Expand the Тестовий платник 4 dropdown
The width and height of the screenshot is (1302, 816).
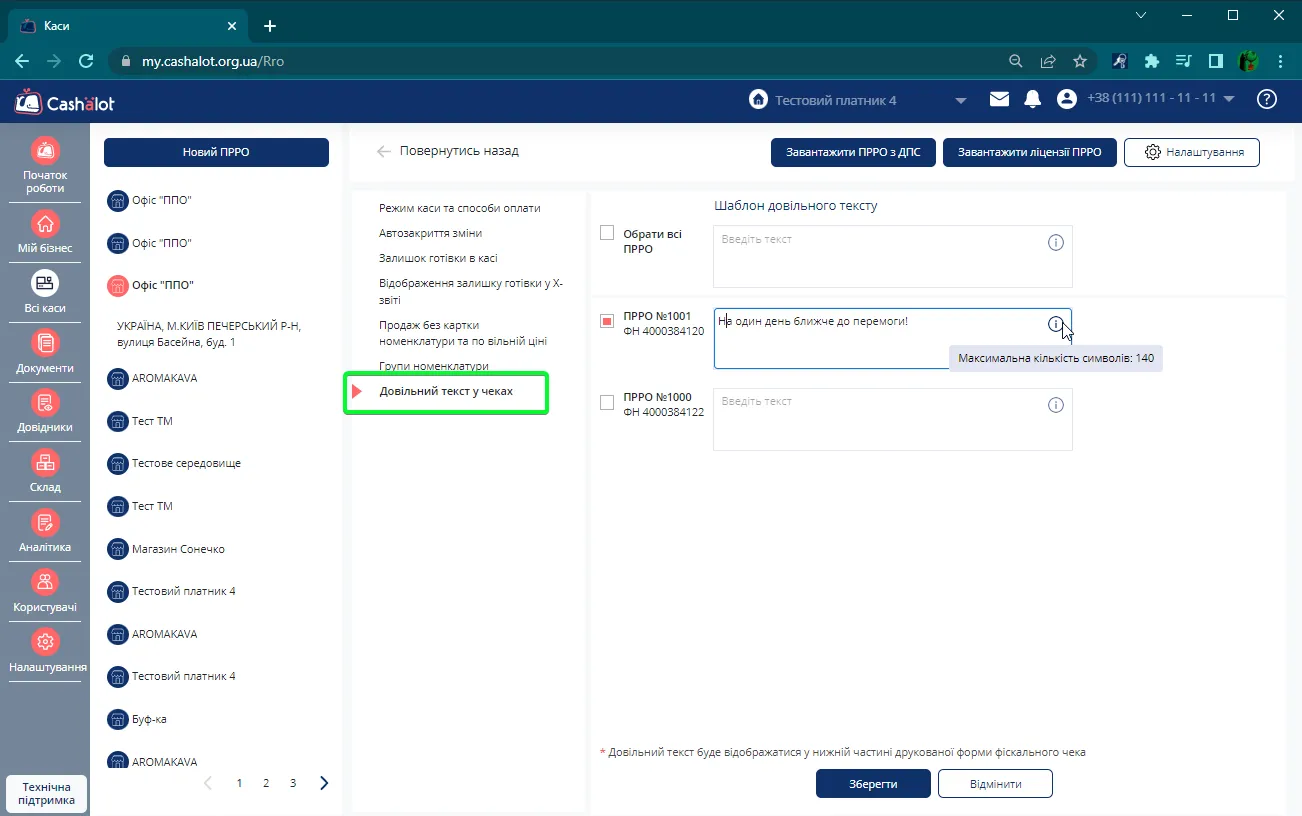(x=961, y=100)
